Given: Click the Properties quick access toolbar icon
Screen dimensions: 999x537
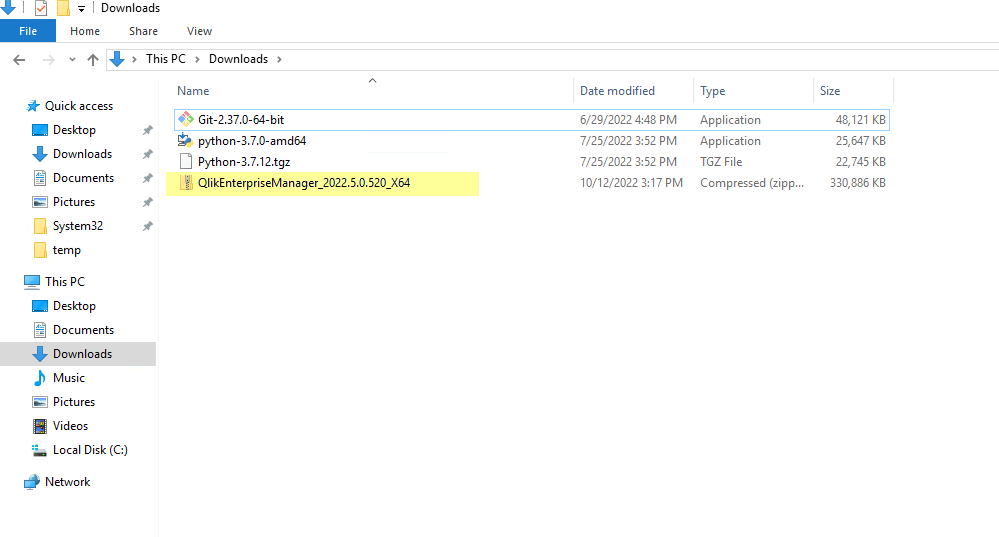Looking at the screenshot, I should pyautogui.click(x=41, y=8).
